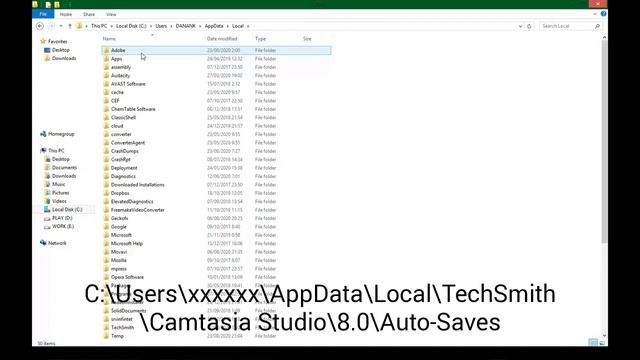Select the 'CrashDumps' folder name
The width and height of the screenshot is (640, 360).
125,151
